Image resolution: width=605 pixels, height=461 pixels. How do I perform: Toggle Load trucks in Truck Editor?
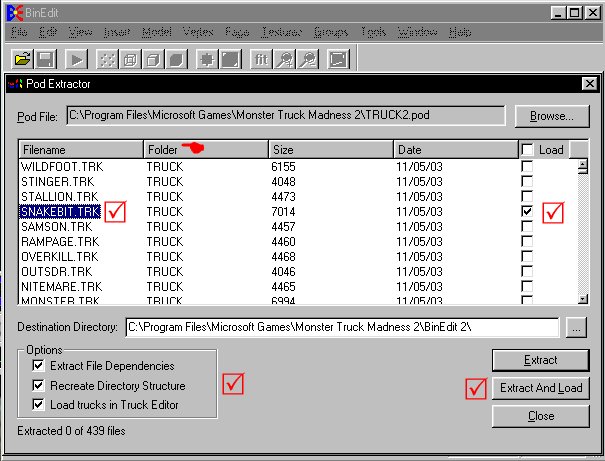click(x=39, y=404)
